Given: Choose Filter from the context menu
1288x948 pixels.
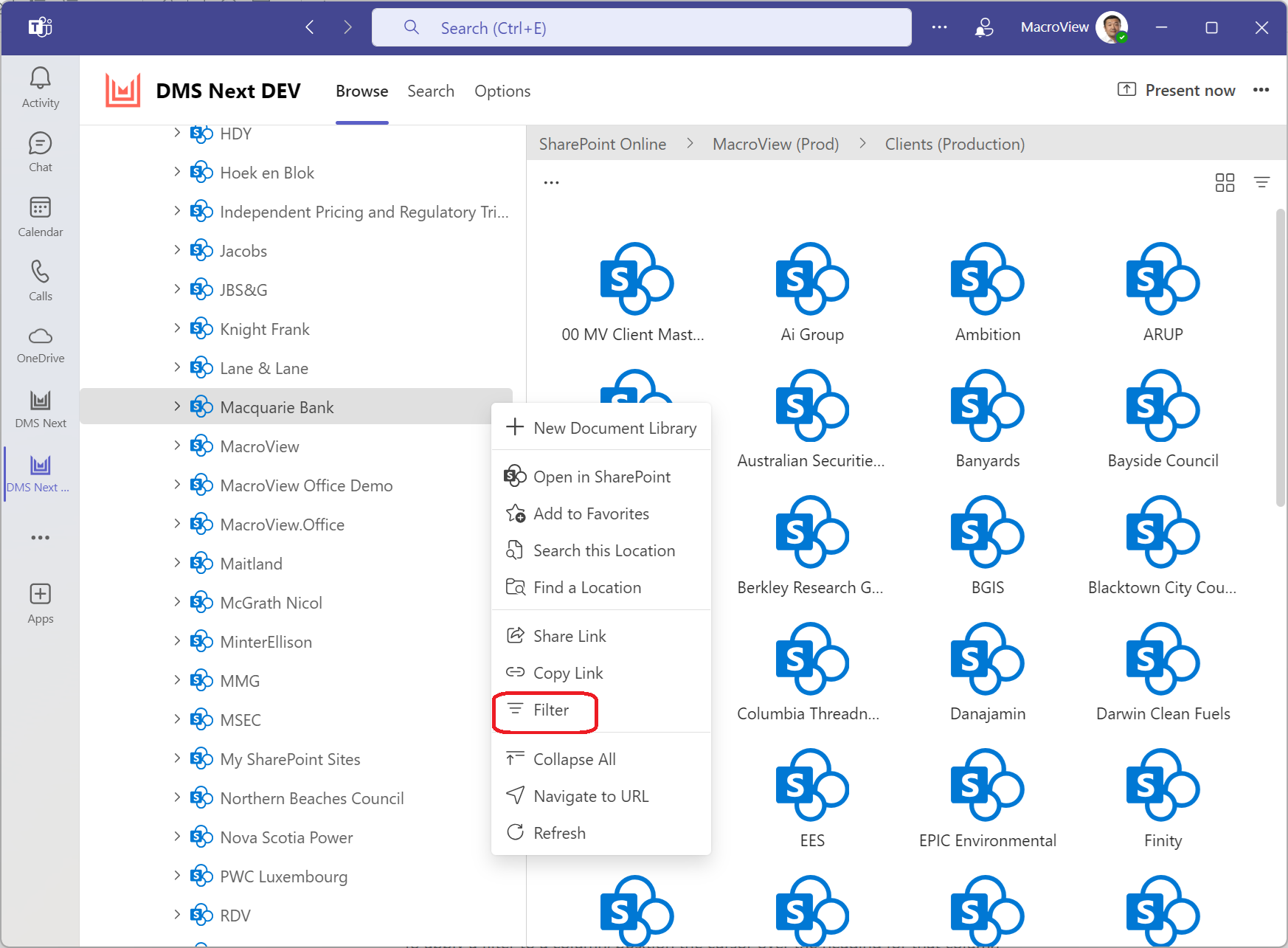Looking at the screenshot, I should pyautogui.click(x=601, y=710).
